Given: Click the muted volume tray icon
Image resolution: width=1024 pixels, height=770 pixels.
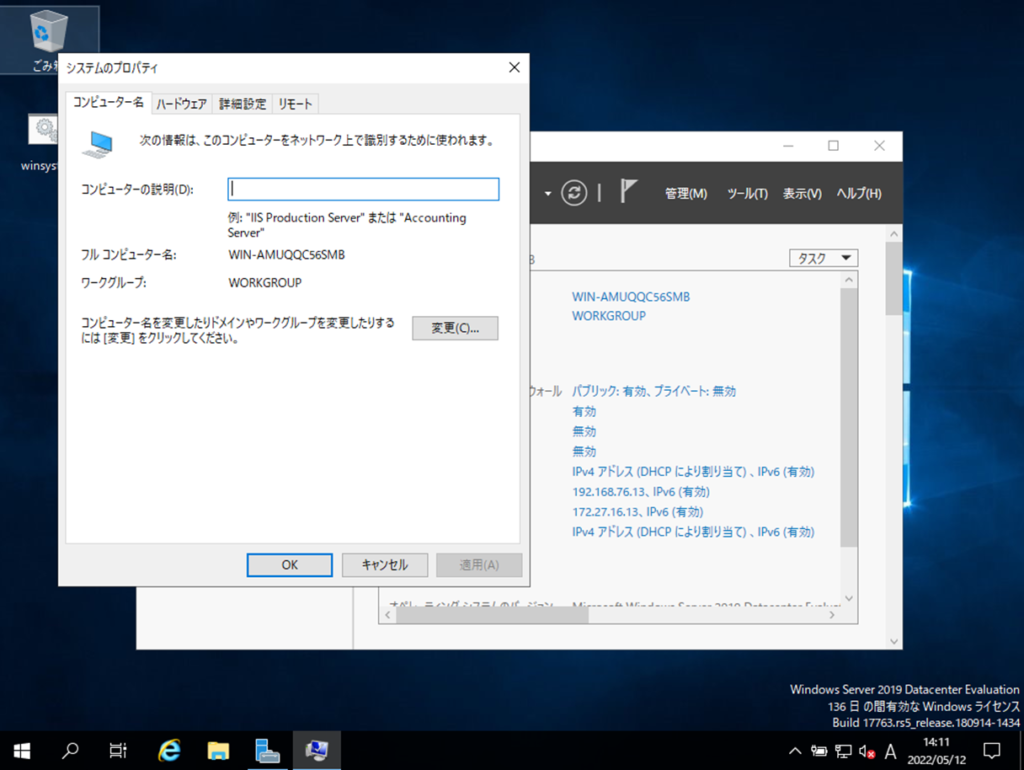Looking at the screenshot, I should (x=867, y=751).
